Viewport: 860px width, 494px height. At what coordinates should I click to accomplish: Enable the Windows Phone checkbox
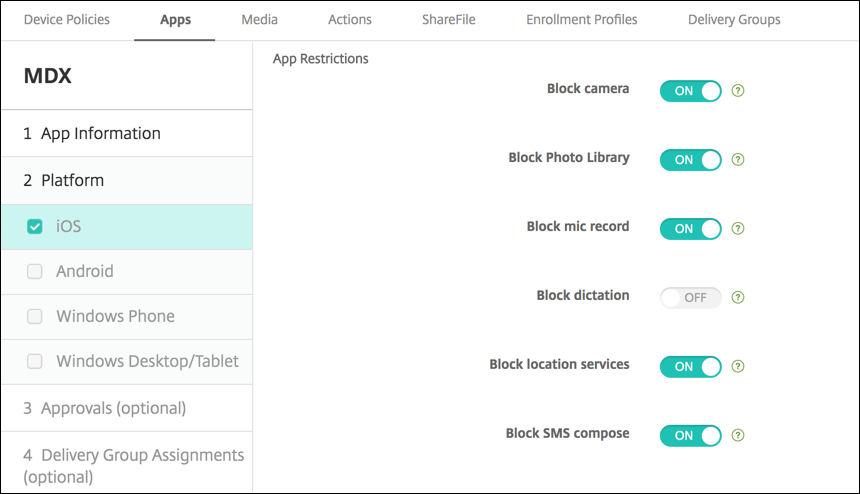pos(35,317)
